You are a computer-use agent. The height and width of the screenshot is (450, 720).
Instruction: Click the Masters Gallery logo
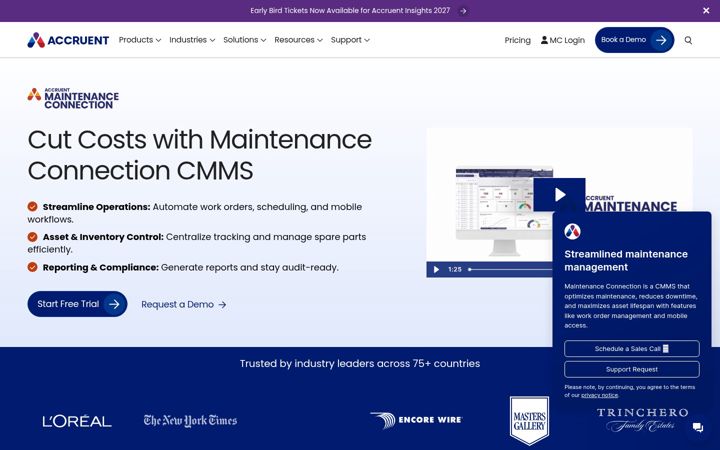tap(529, 421)
